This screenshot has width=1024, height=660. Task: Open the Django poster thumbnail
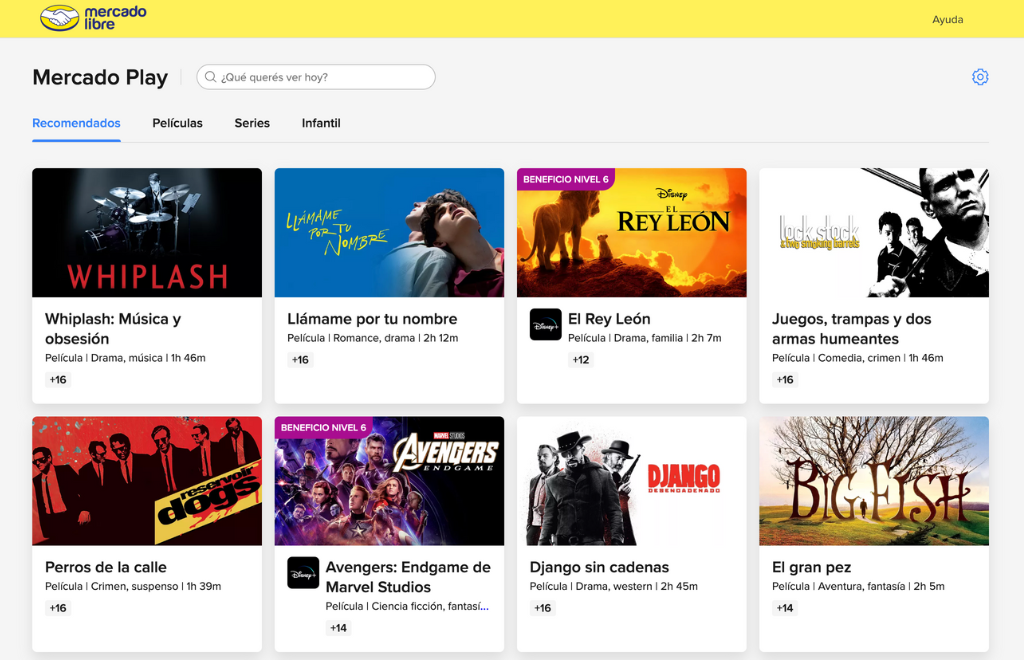632,481
